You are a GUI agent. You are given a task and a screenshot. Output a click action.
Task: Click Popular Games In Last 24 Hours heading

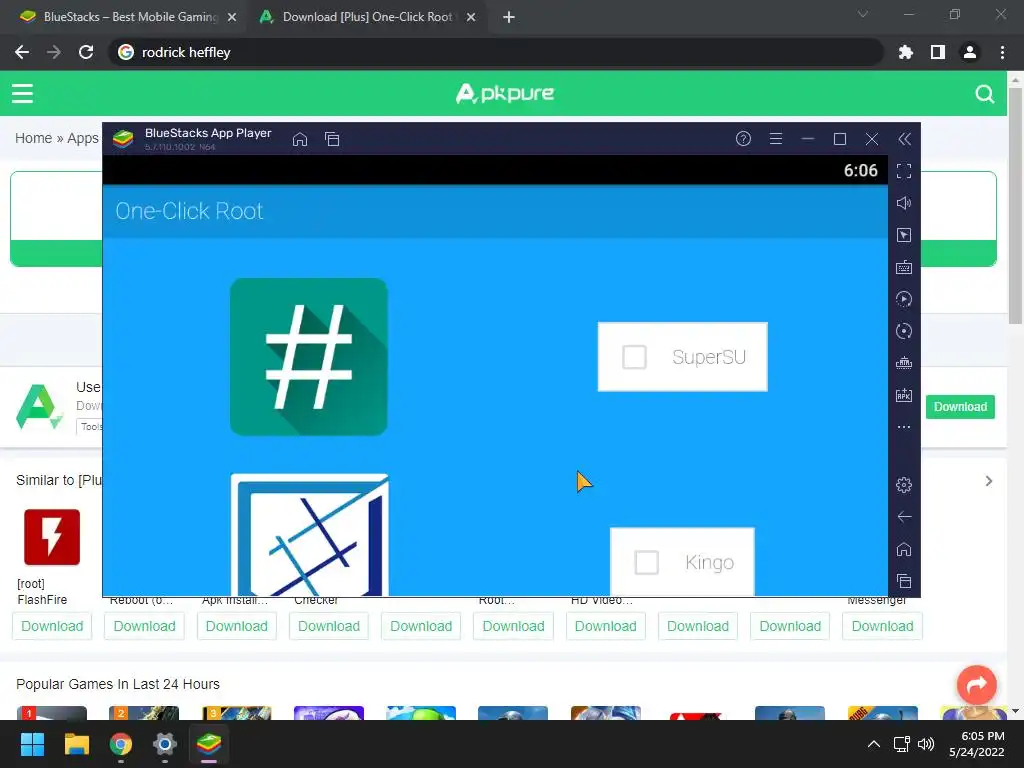(x=118, y=684)
